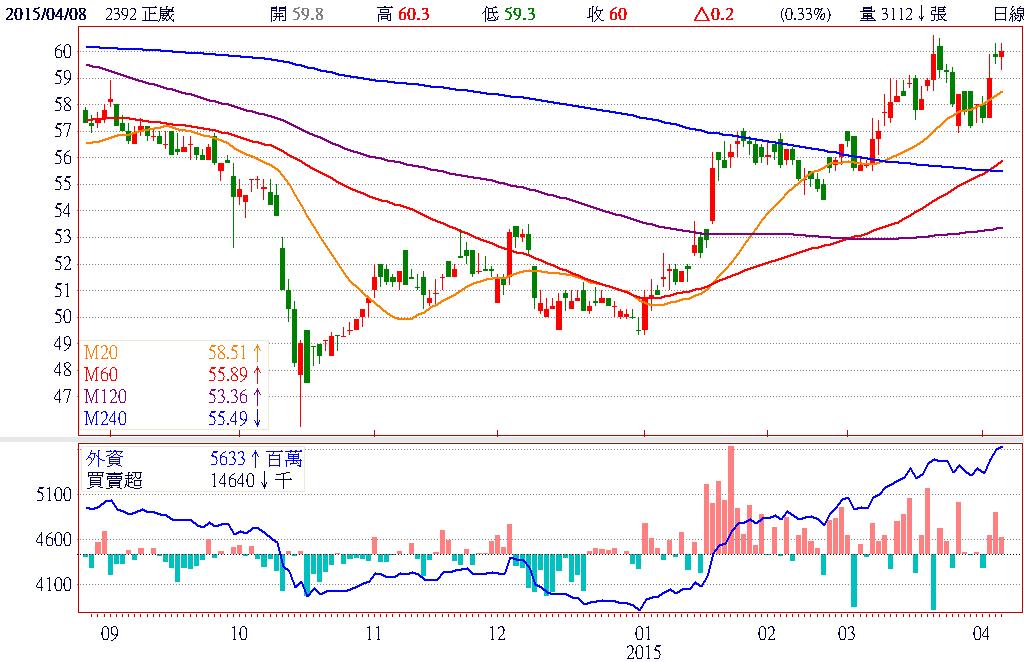The width and height of the screenshot is (1024, 662).
Task: Open the 日線 chart period selector
Action: click(x=1006, y=14)
